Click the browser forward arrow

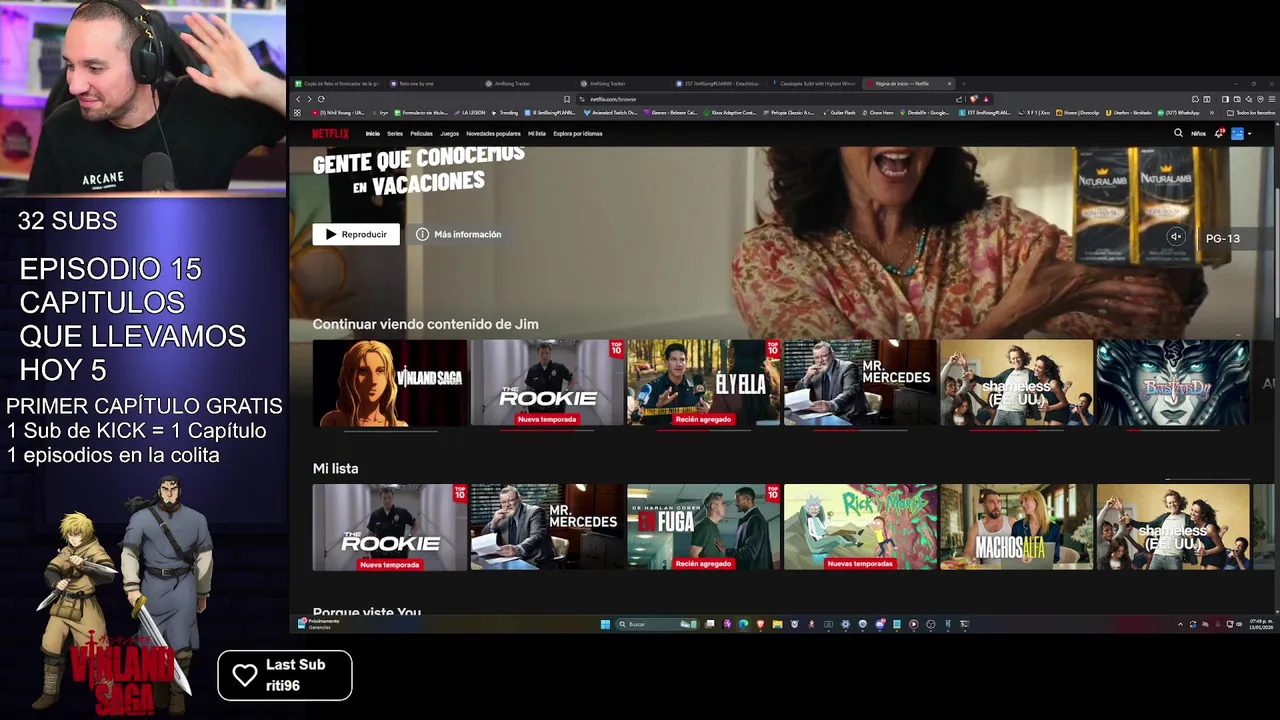click(x=309, y=99)
